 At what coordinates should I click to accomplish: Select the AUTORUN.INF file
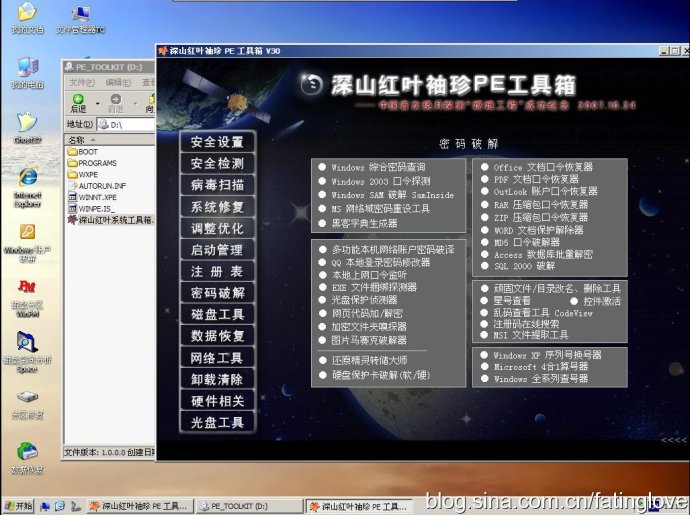pyautogui.click(x=97, y=186)
